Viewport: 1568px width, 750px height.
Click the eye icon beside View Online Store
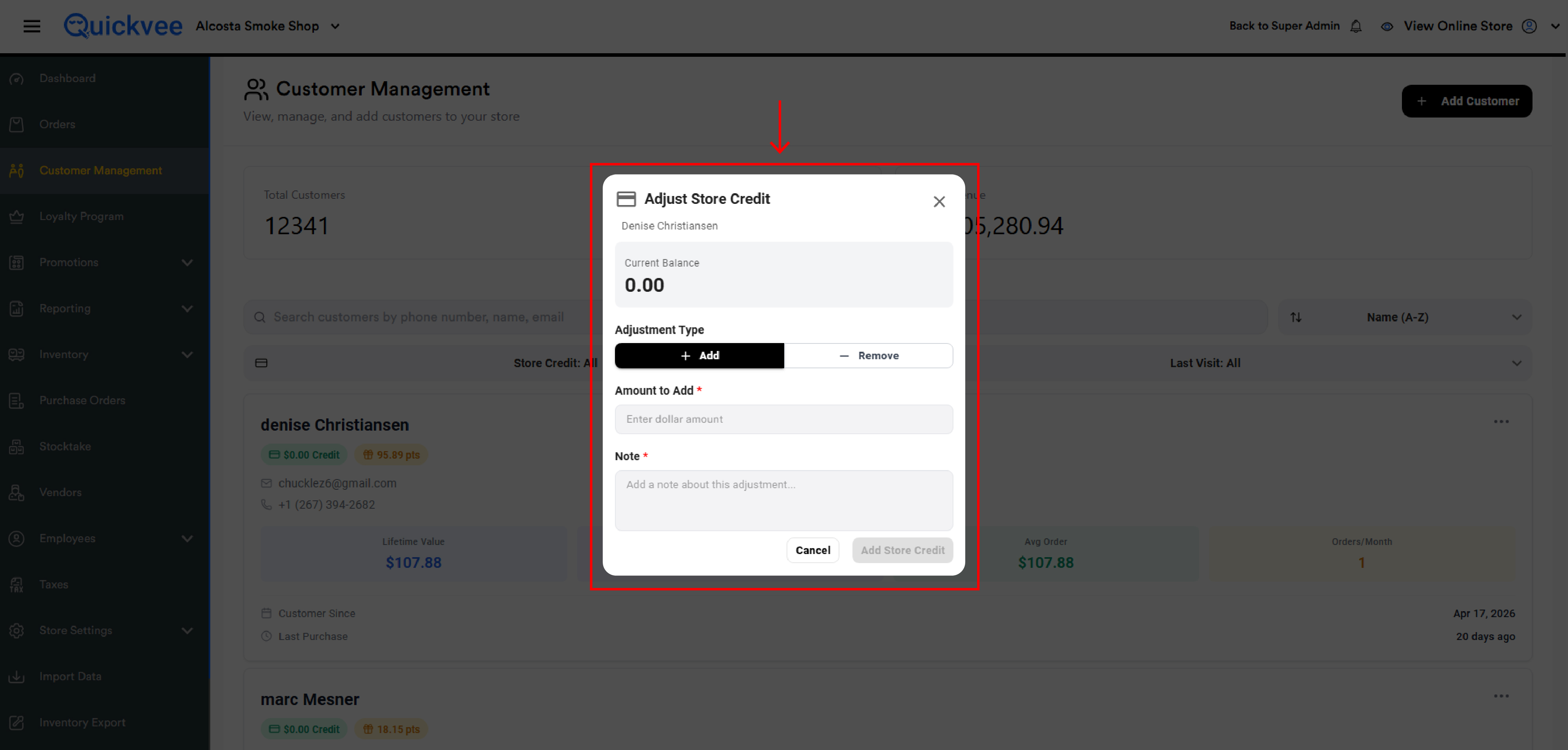click(x=1387, y=26)
